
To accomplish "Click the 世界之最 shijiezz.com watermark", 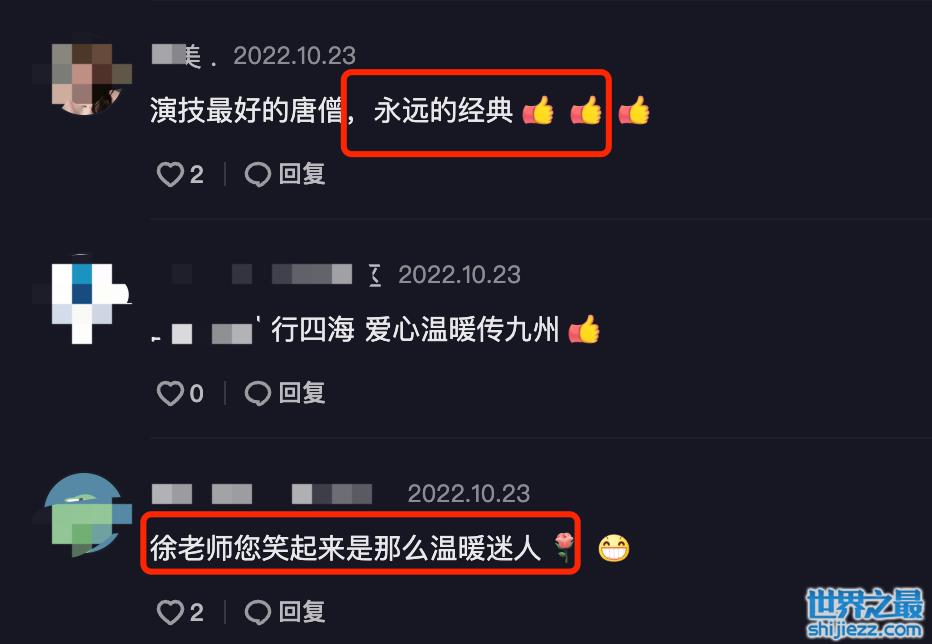I will pos(865,614).
